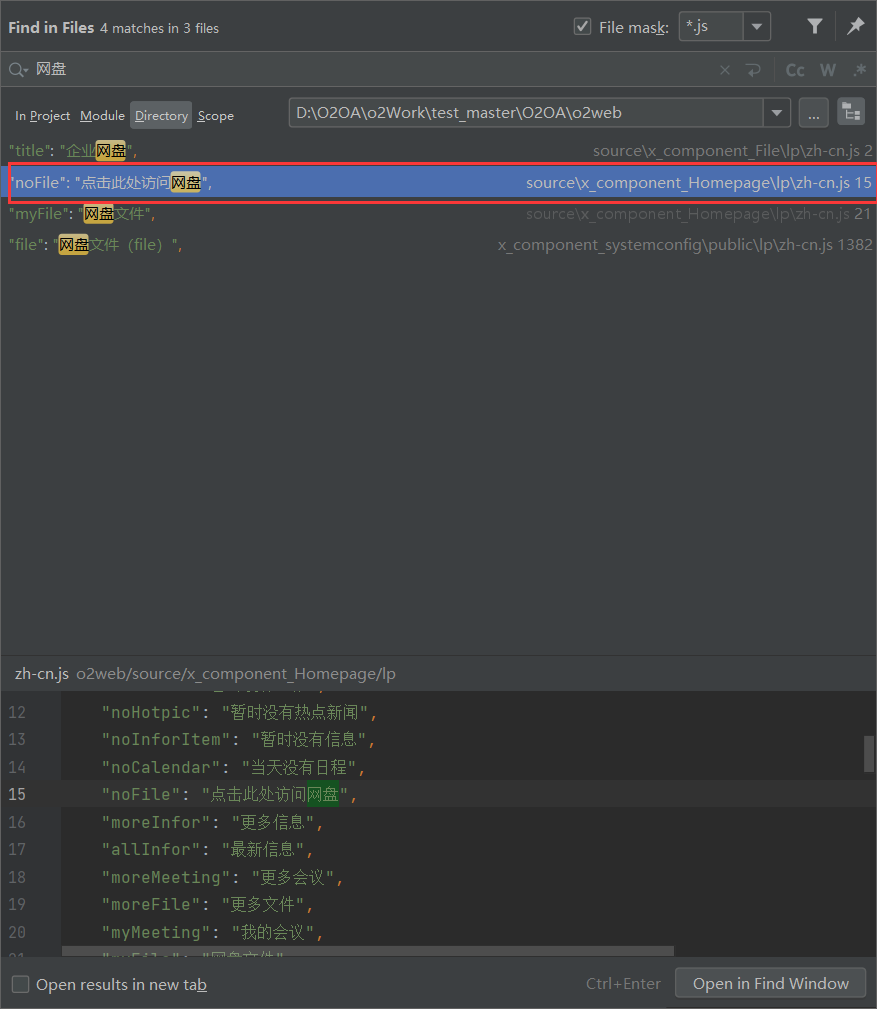Image resolution: width=877 pixels, height=1009 pixels.
Task: Expand the directory path dropdown arrow
Action: coord(777,113)
